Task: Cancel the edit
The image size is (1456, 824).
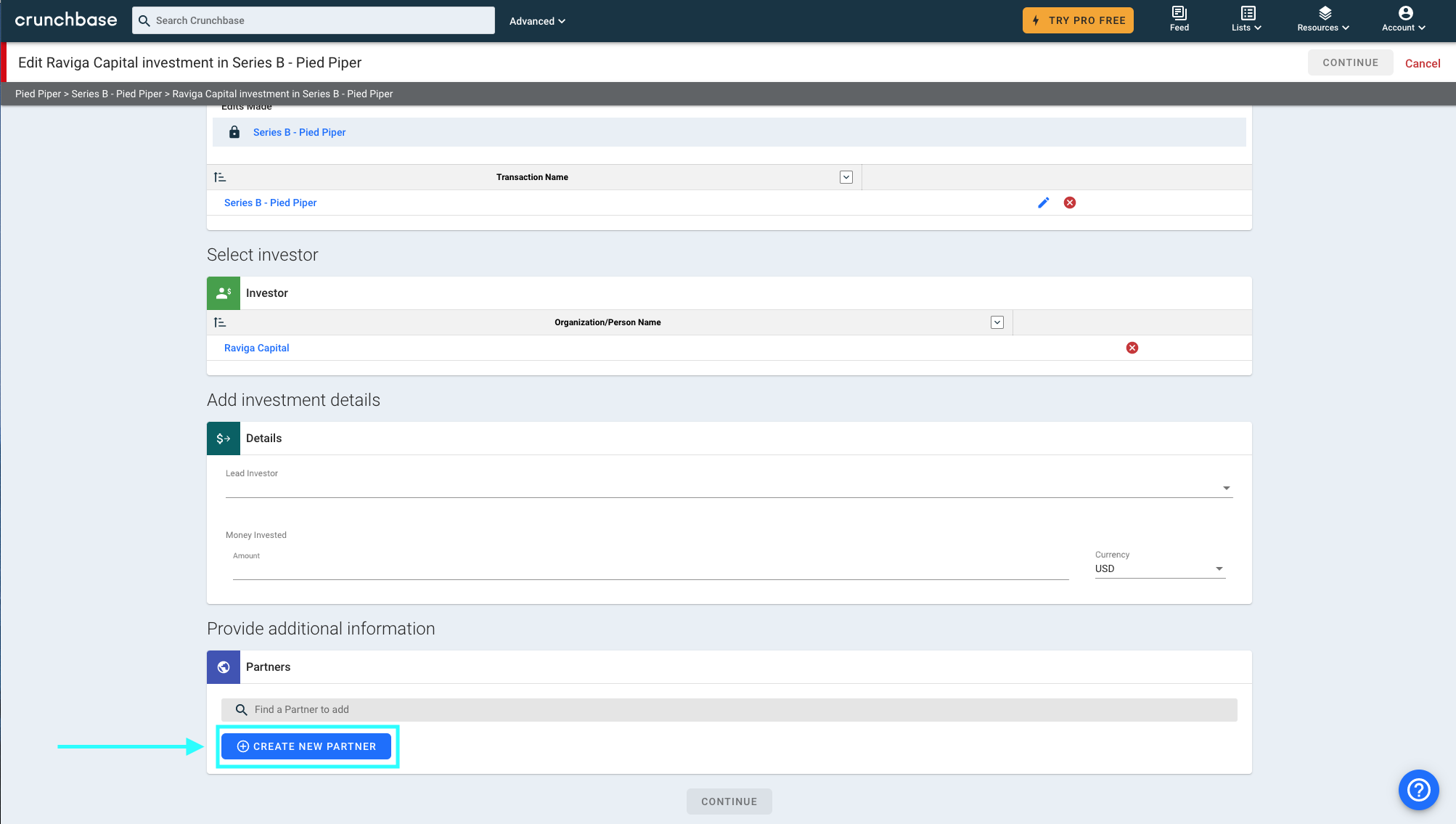Action: [1423, 63]
